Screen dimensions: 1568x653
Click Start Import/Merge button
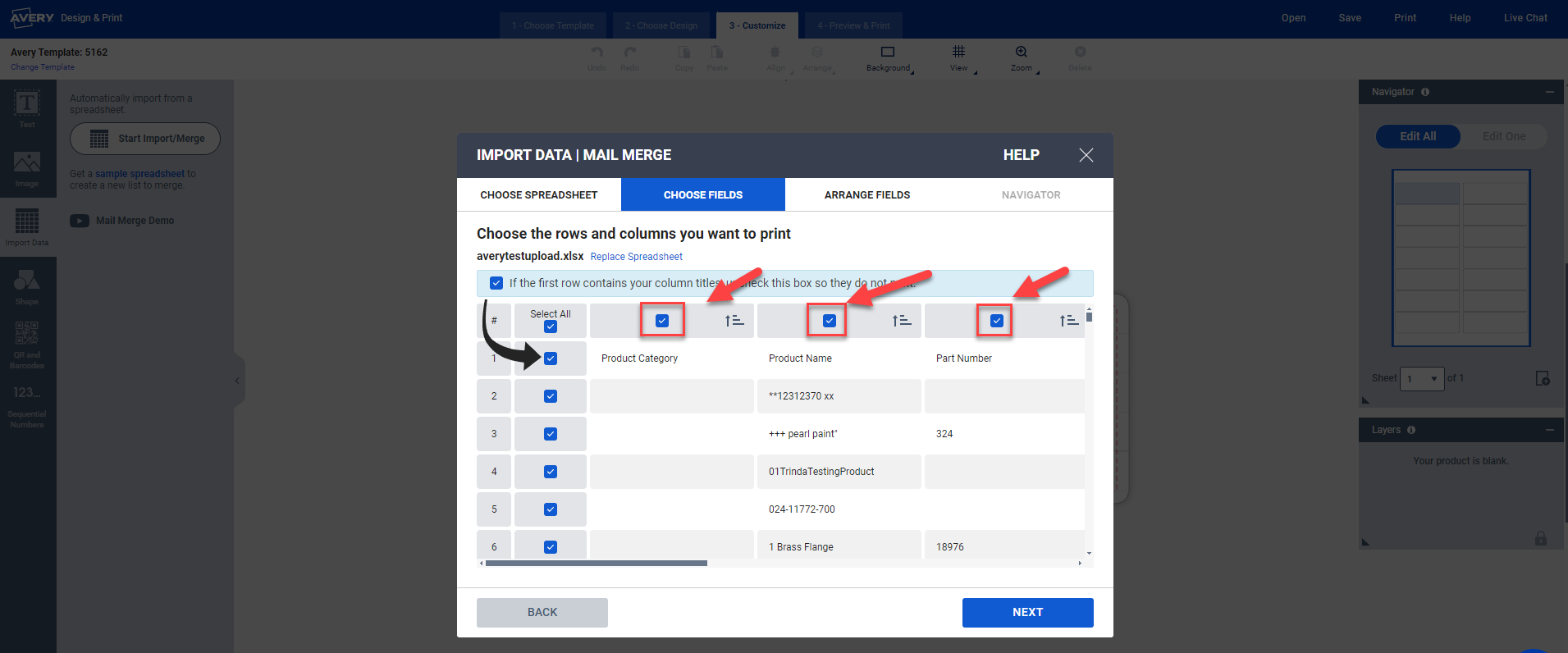pos(145,139)
